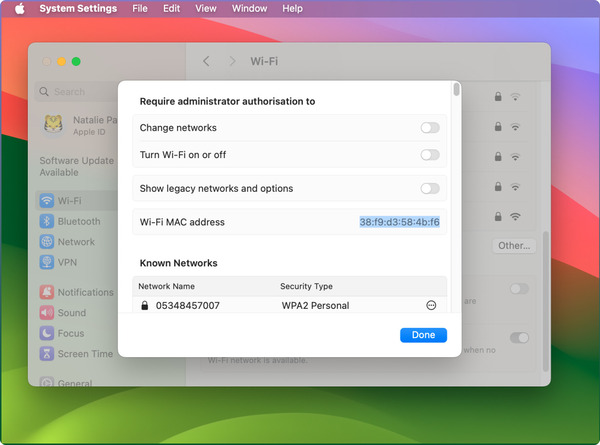This screenshot has width=600, height=445.
Task: Open the Help menu
Action: click(x=292, y=8)
